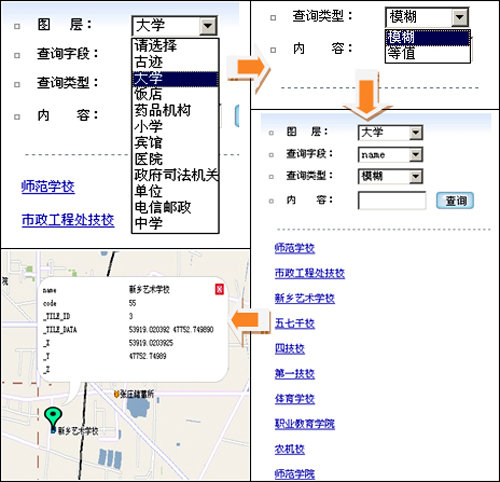Image resolution: width=500 pixels, height=482 pixels.
Task: Open the 体育学校 result link
Action: pos(295,399)
